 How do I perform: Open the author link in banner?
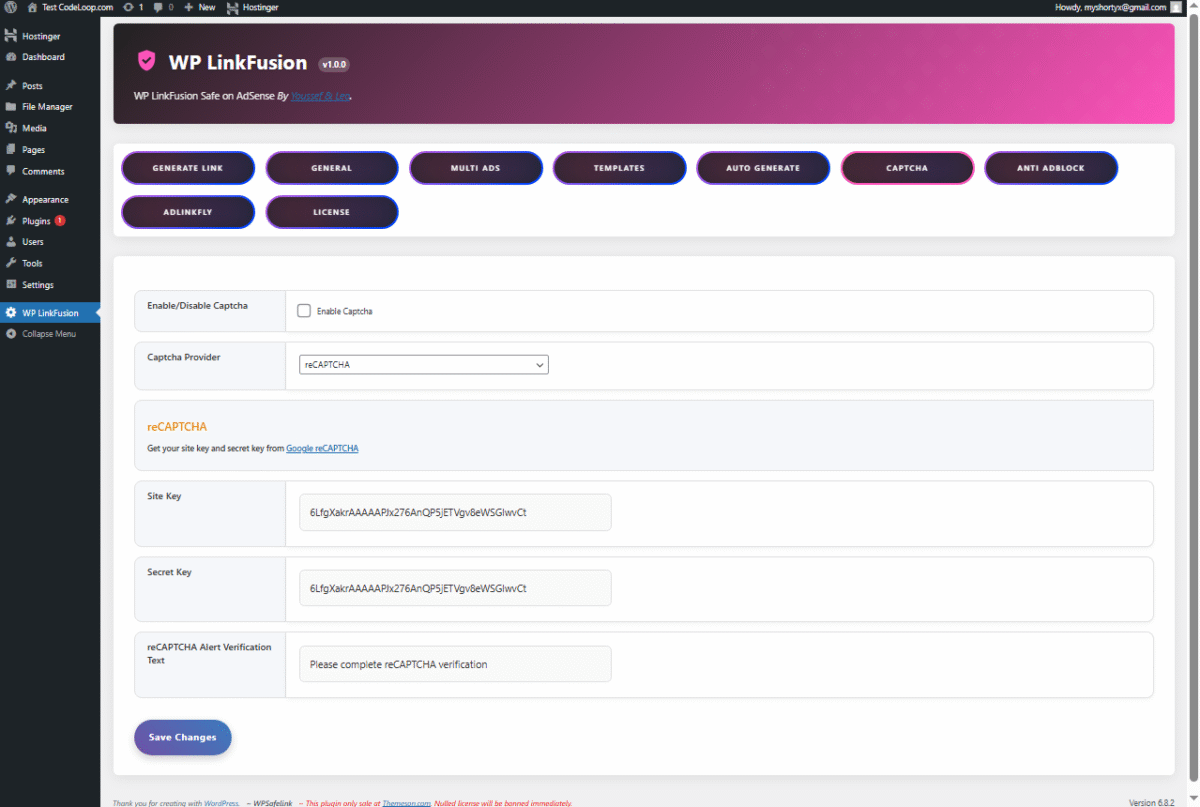[x=320, y=96]
